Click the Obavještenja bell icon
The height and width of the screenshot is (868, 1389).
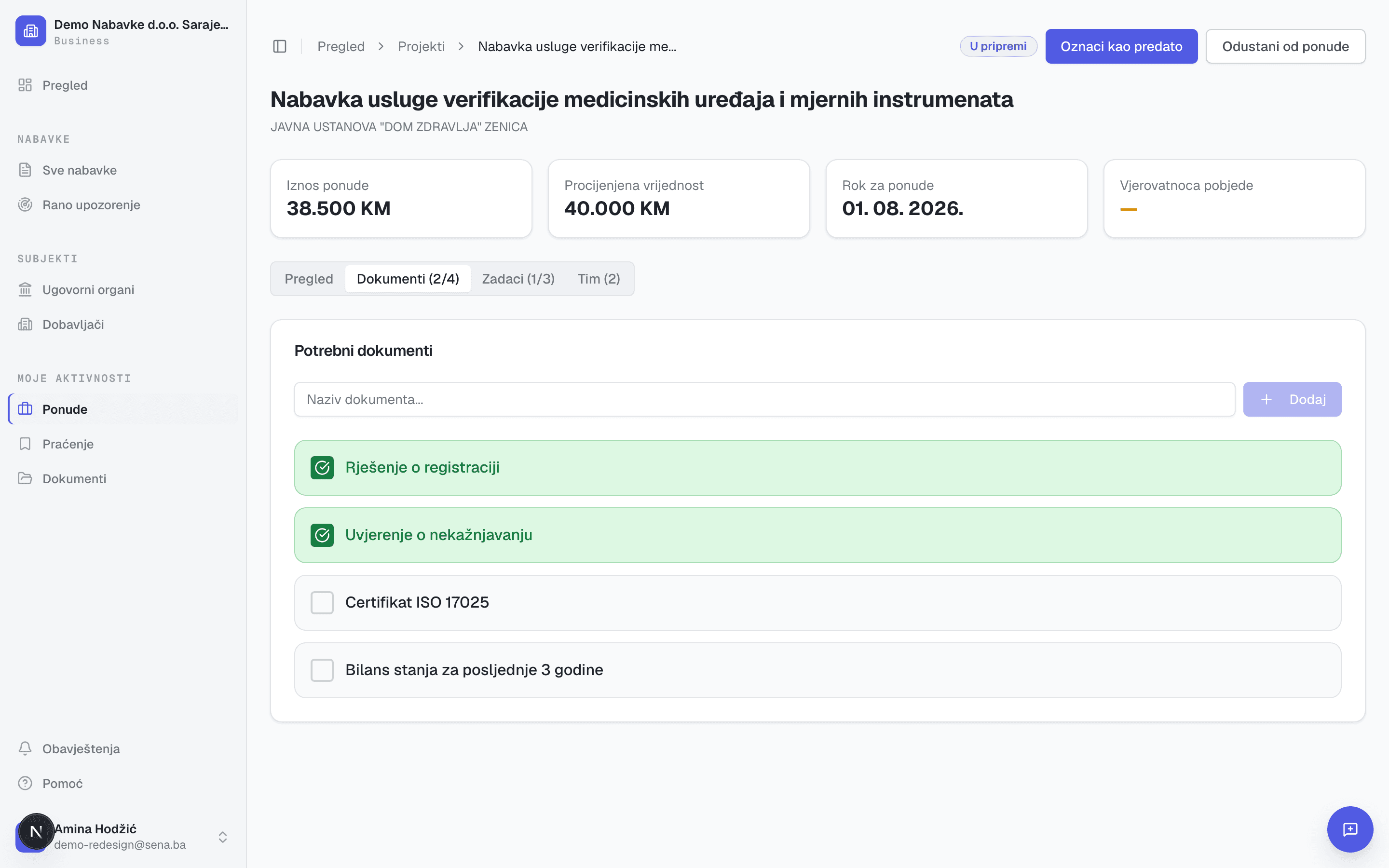tap(25, 748)
